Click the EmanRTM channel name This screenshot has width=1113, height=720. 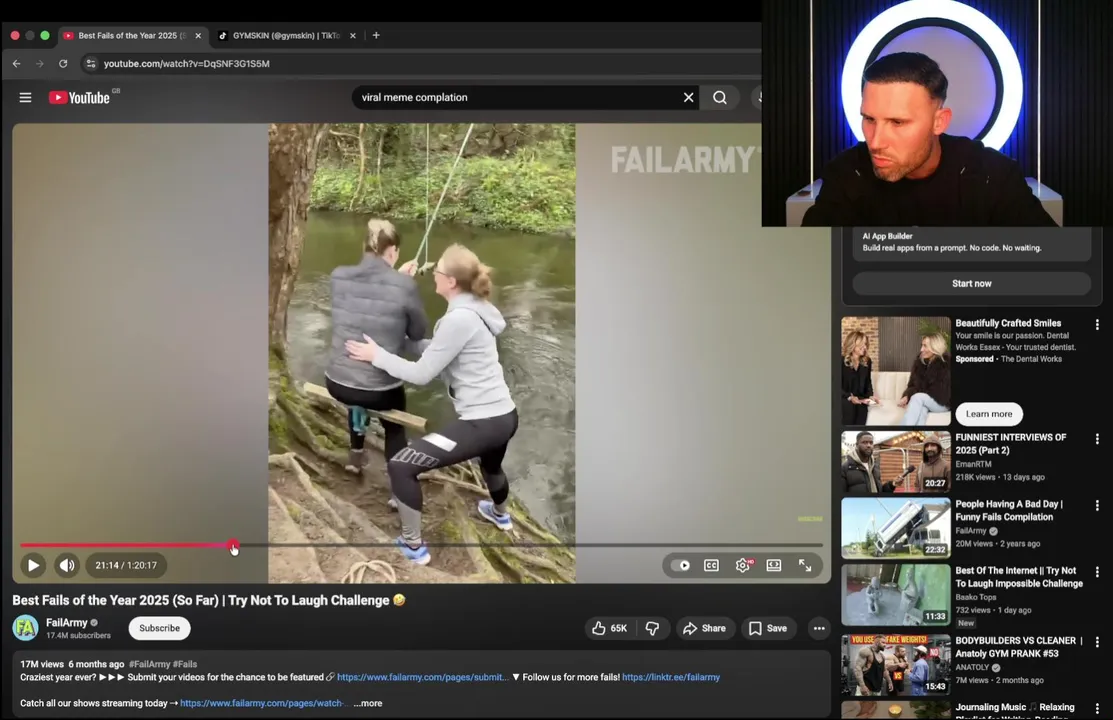coord(973,464)
